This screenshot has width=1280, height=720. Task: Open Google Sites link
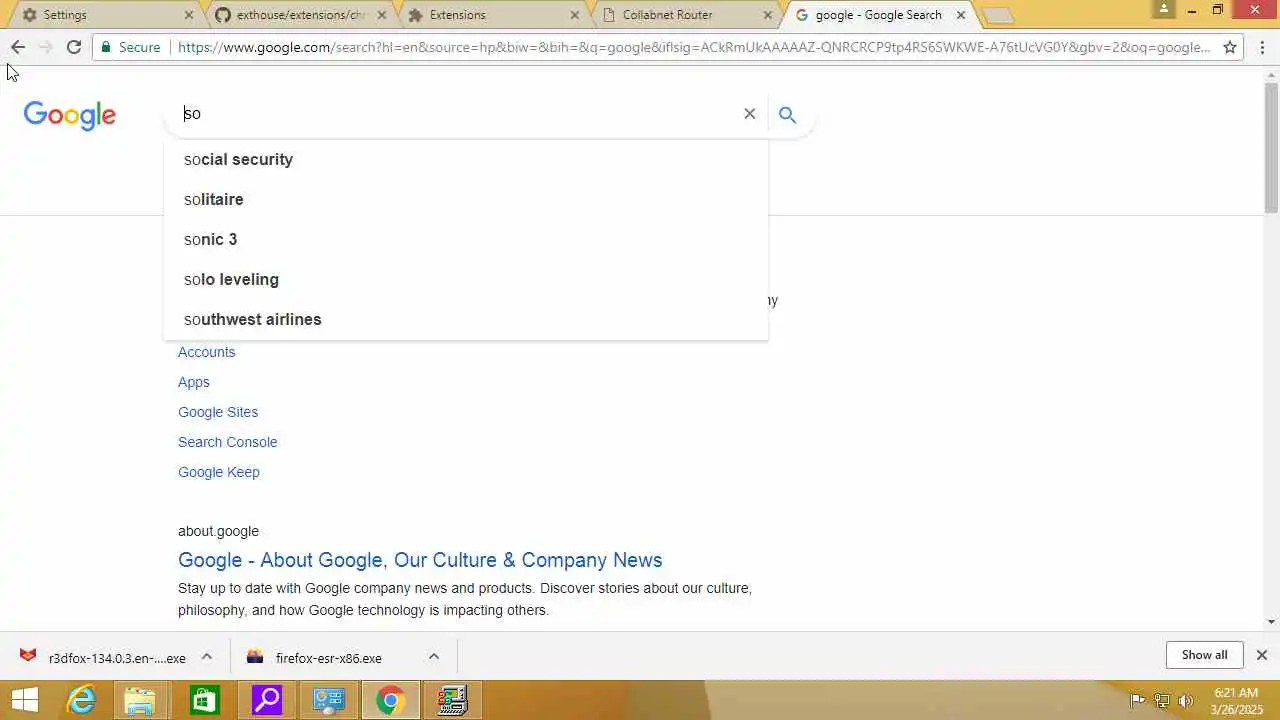pos(218,412)
